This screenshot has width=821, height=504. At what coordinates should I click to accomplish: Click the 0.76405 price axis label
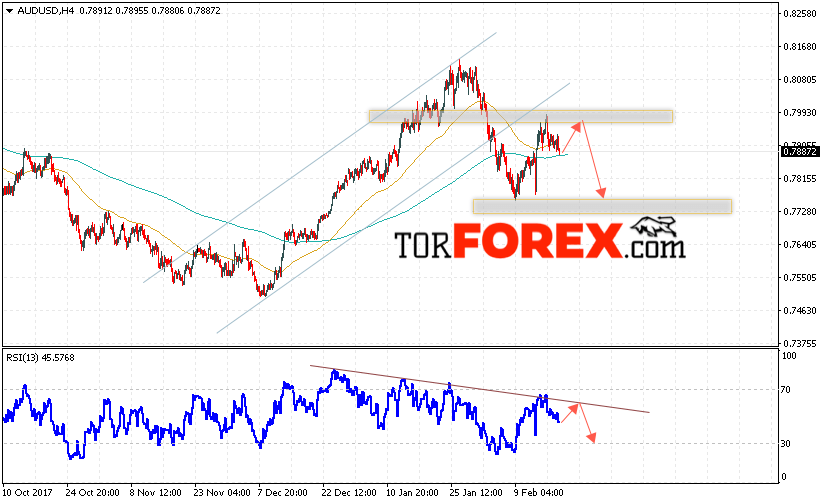click(800, 244)
